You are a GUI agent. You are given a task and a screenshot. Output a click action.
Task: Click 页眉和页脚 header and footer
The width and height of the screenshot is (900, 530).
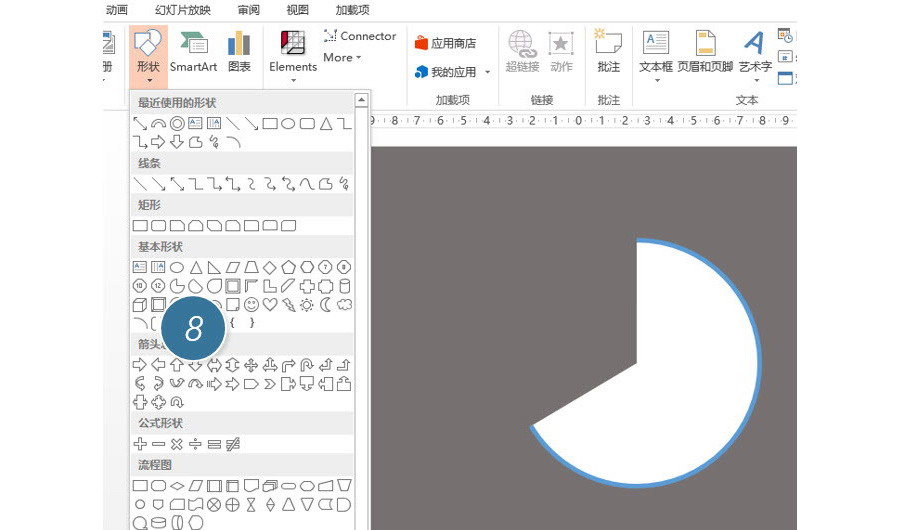pyautogui.click(x=705, y=52)
